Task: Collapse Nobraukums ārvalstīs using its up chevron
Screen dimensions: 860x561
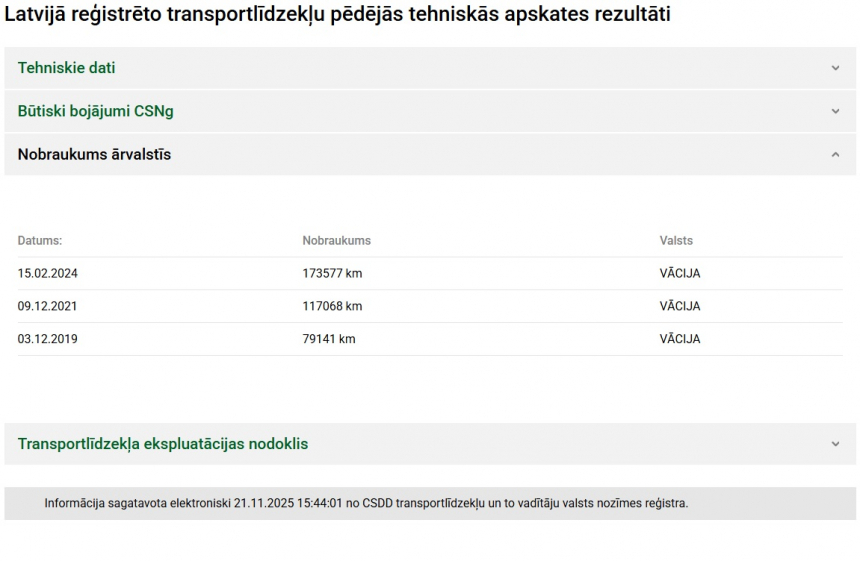Action: (835, 154)
